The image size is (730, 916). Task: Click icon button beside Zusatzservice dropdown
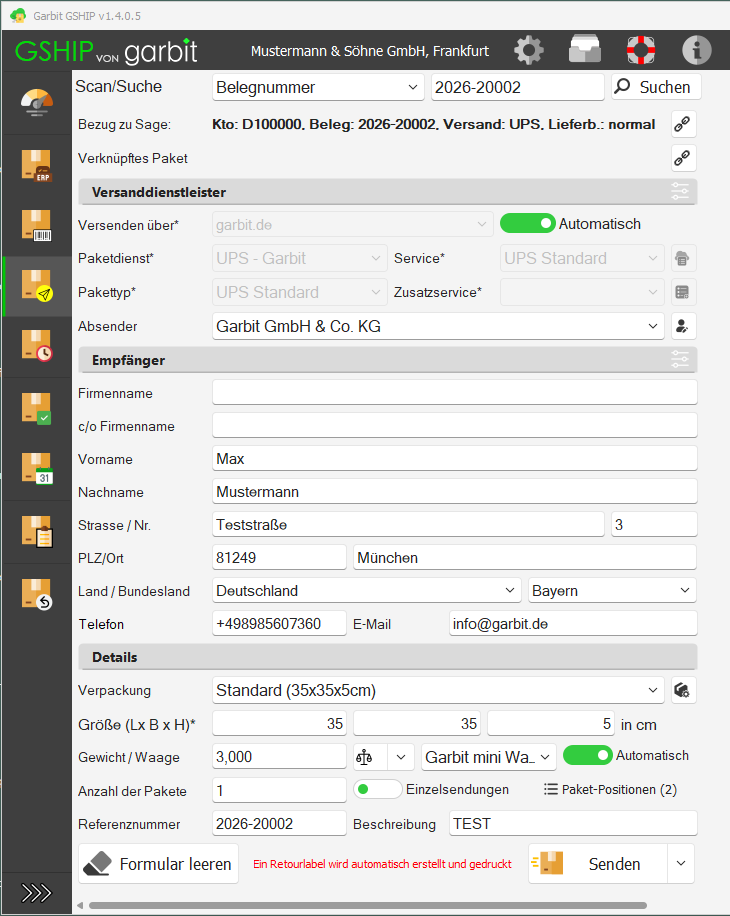click(683, 292)
